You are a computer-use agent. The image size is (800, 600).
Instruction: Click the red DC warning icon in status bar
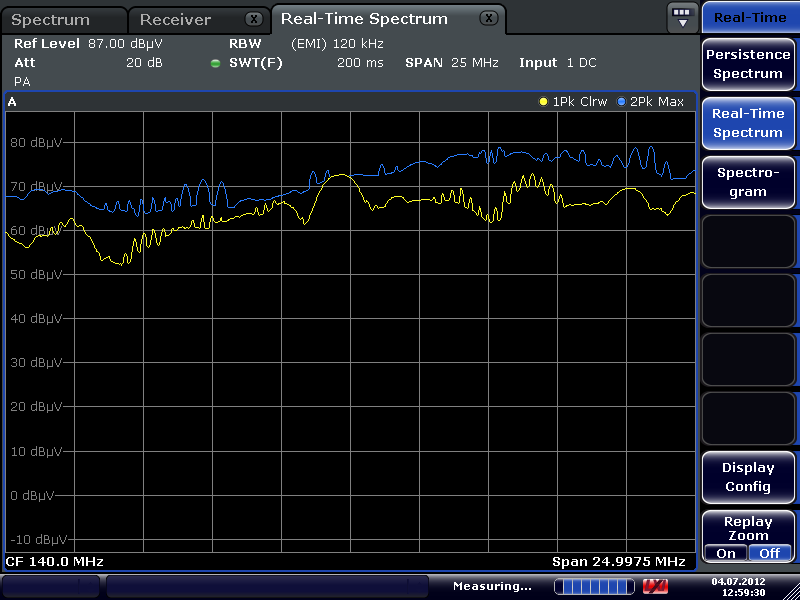pos(655,586)
